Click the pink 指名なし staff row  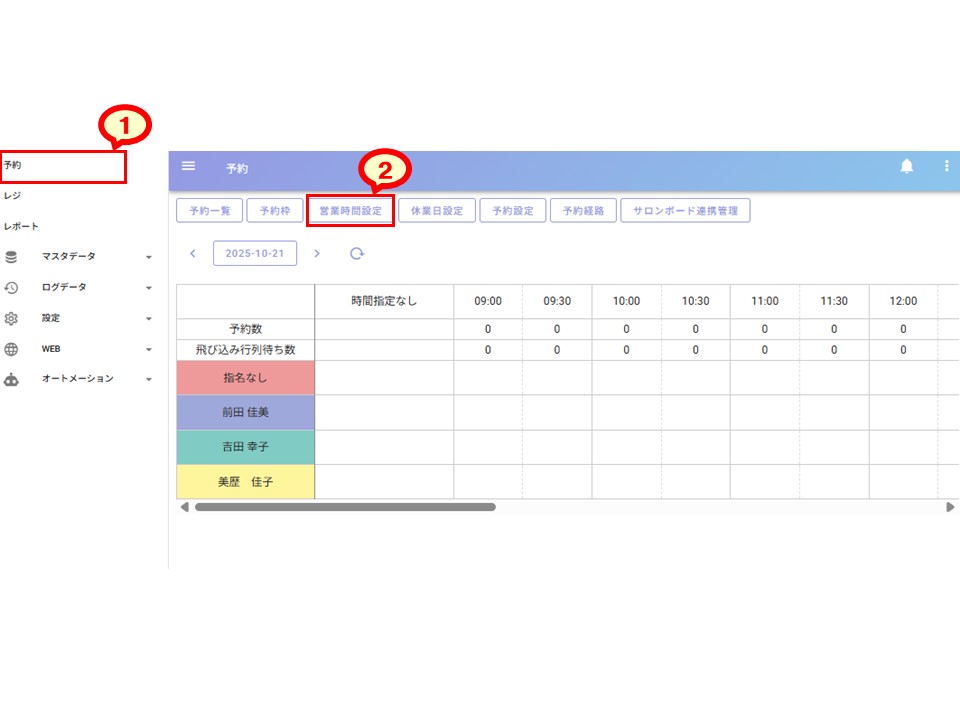click(246, 378)
